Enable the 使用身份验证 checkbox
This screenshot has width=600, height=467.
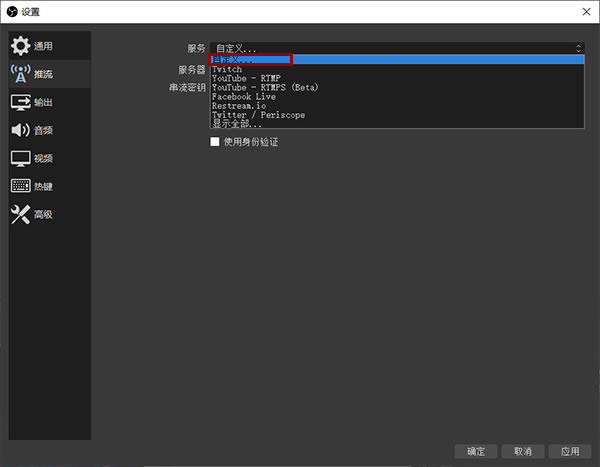tap(215, 142)
